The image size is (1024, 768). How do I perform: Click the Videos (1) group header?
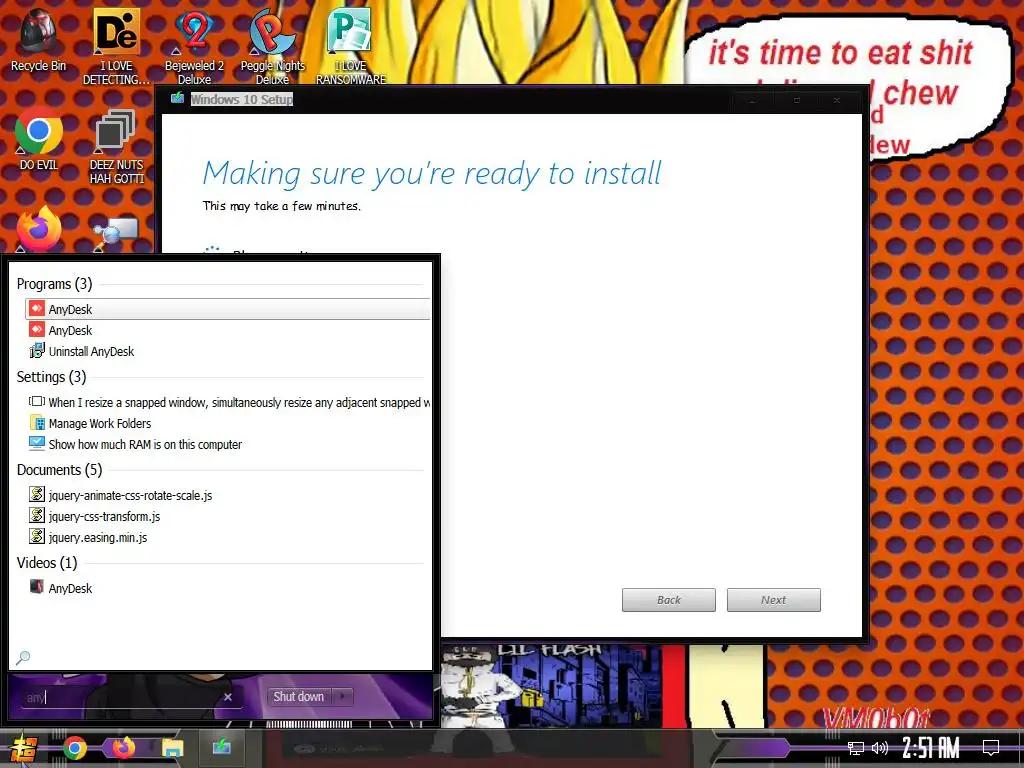[46, 563]
